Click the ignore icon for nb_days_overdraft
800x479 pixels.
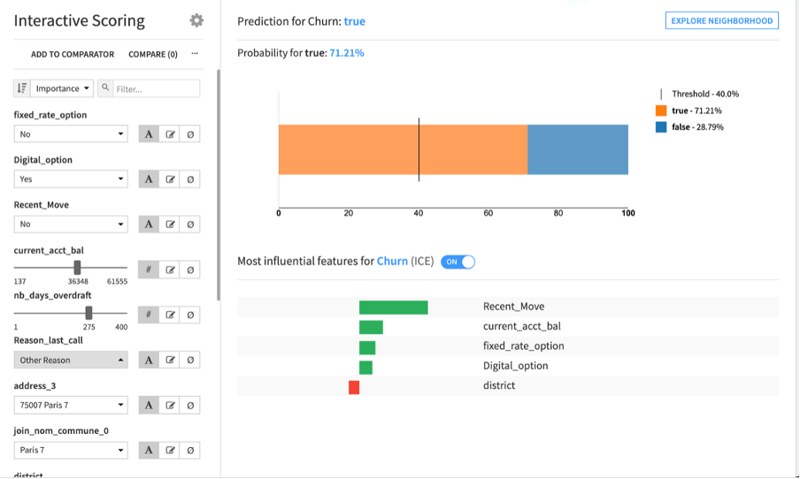click(x=190, y=315)
